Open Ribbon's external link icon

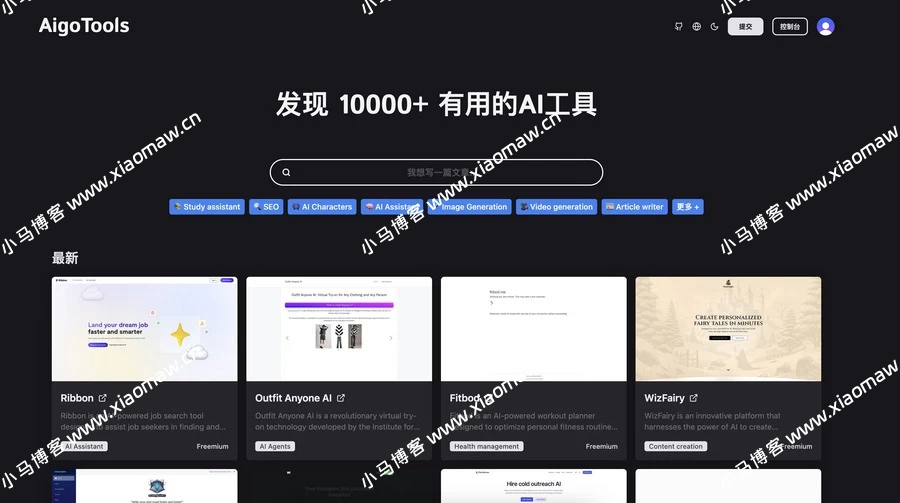pos(103,398)
